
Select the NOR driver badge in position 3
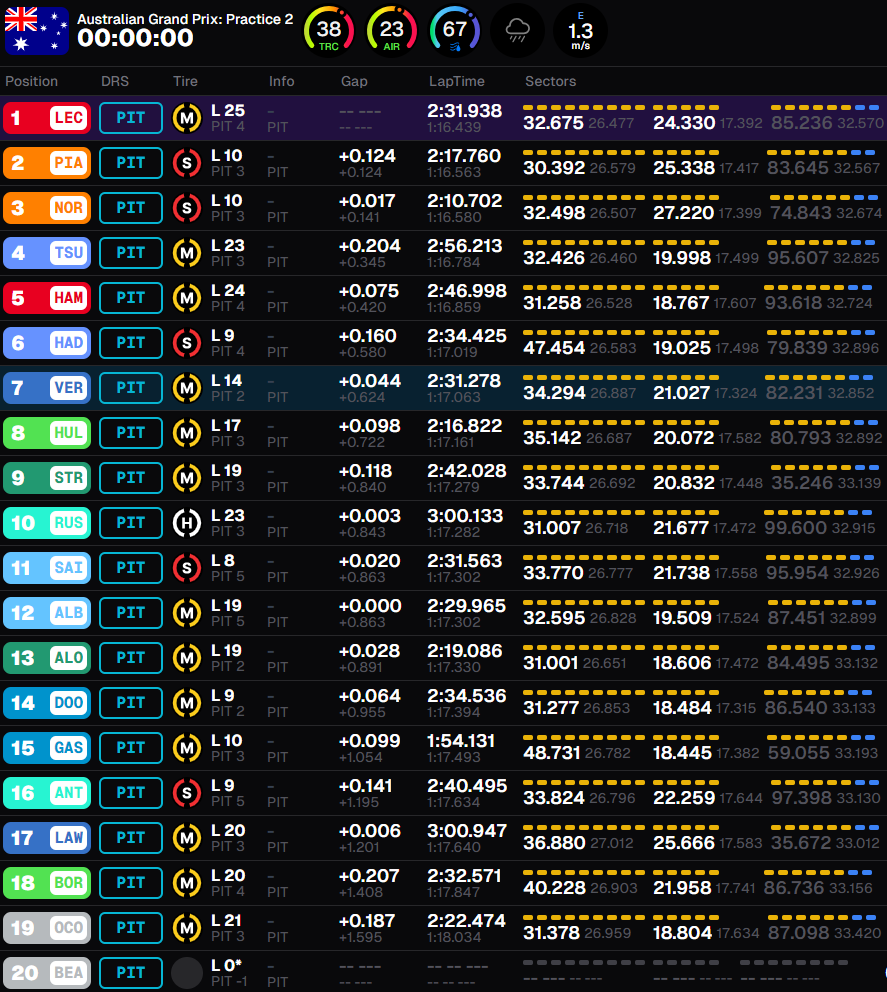47,208
